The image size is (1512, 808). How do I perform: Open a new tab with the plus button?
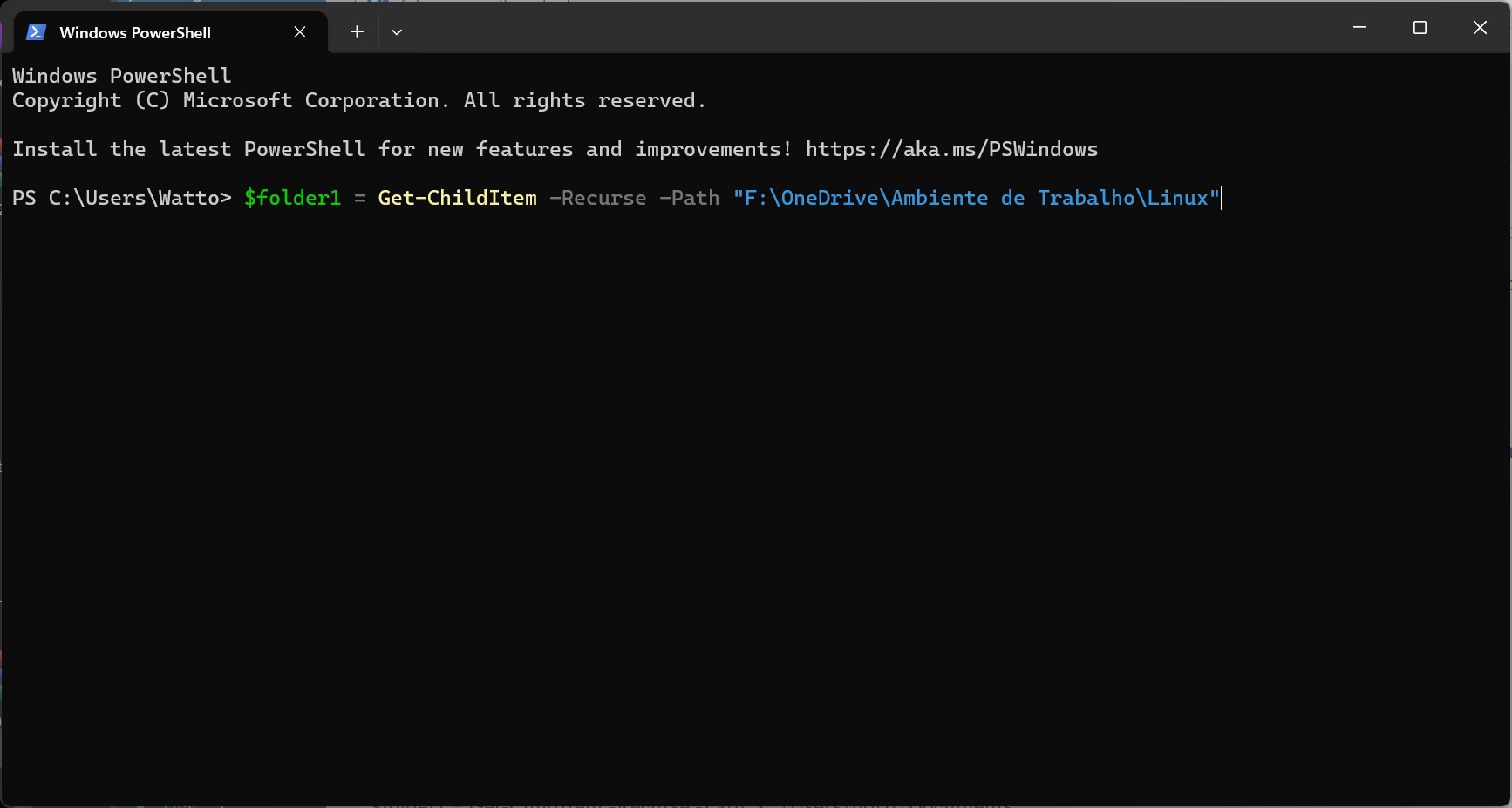[x=357, y=32]
